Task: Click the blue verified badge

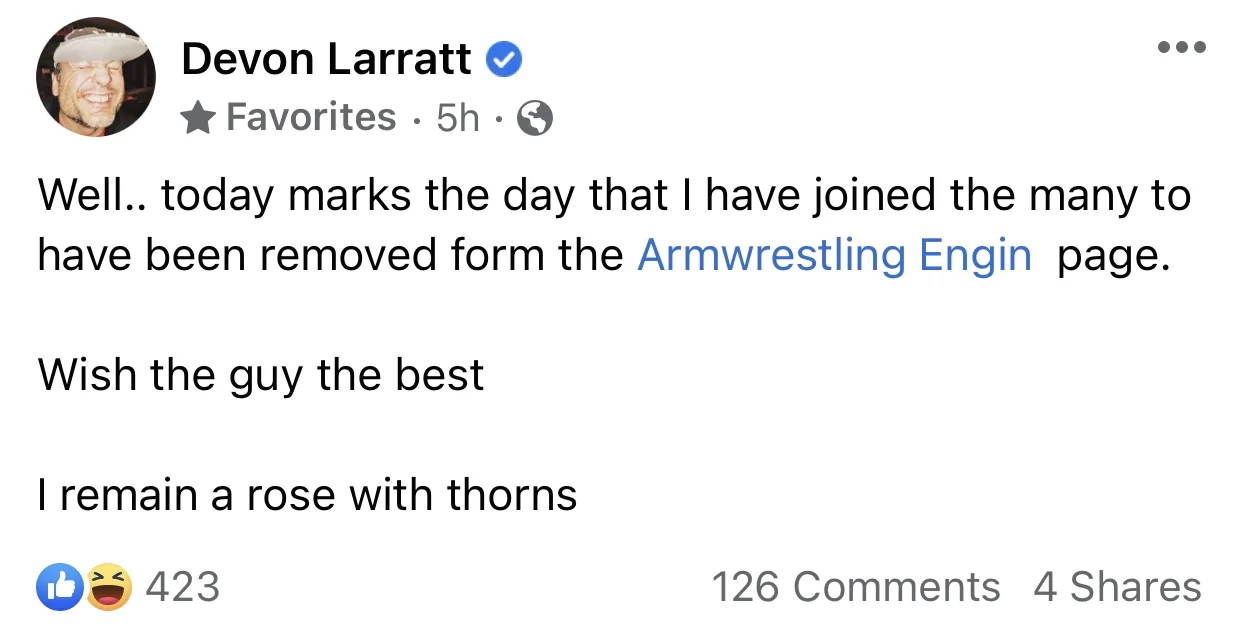Action: point(504,61)
